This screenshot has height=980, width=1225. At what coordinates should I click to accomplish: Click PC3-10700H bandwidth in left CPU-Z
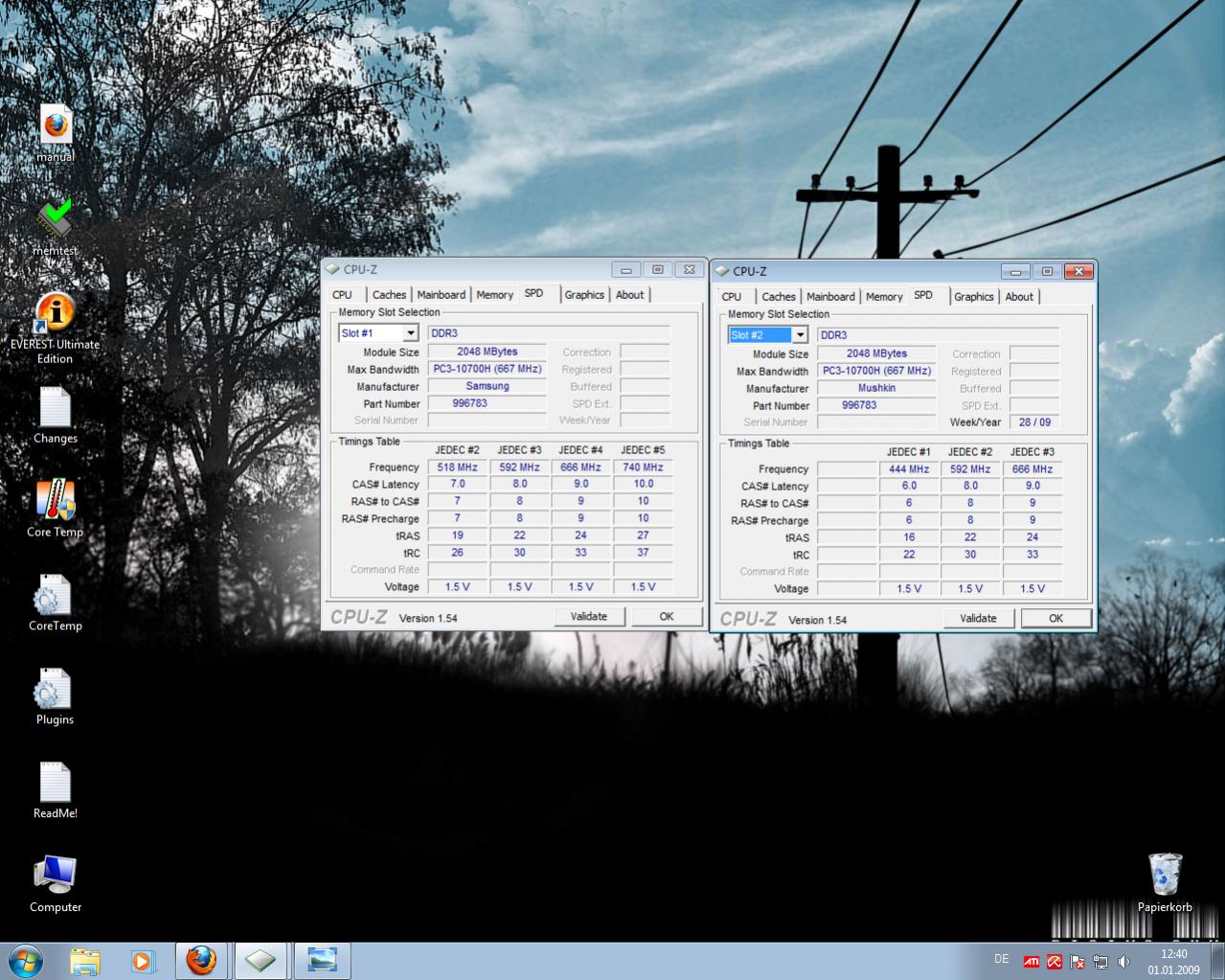point(487,369)
